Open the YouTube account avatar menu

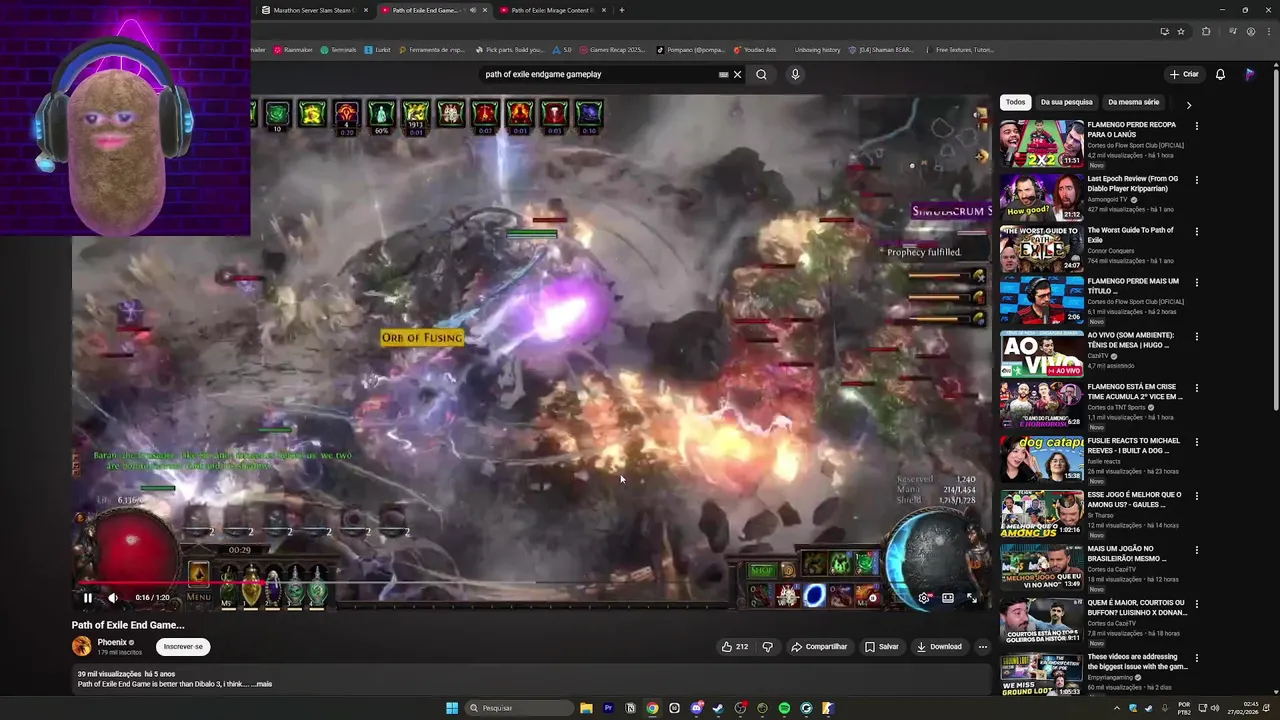[1250, 74]
